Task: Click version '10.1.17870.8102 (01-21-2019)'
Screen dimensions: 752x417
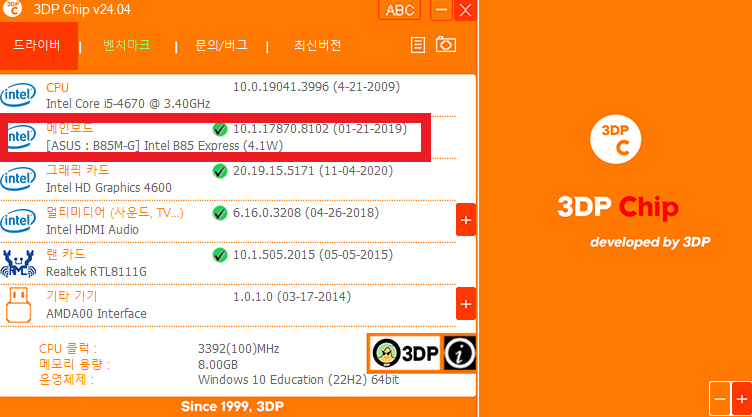Action: (320, 129)
